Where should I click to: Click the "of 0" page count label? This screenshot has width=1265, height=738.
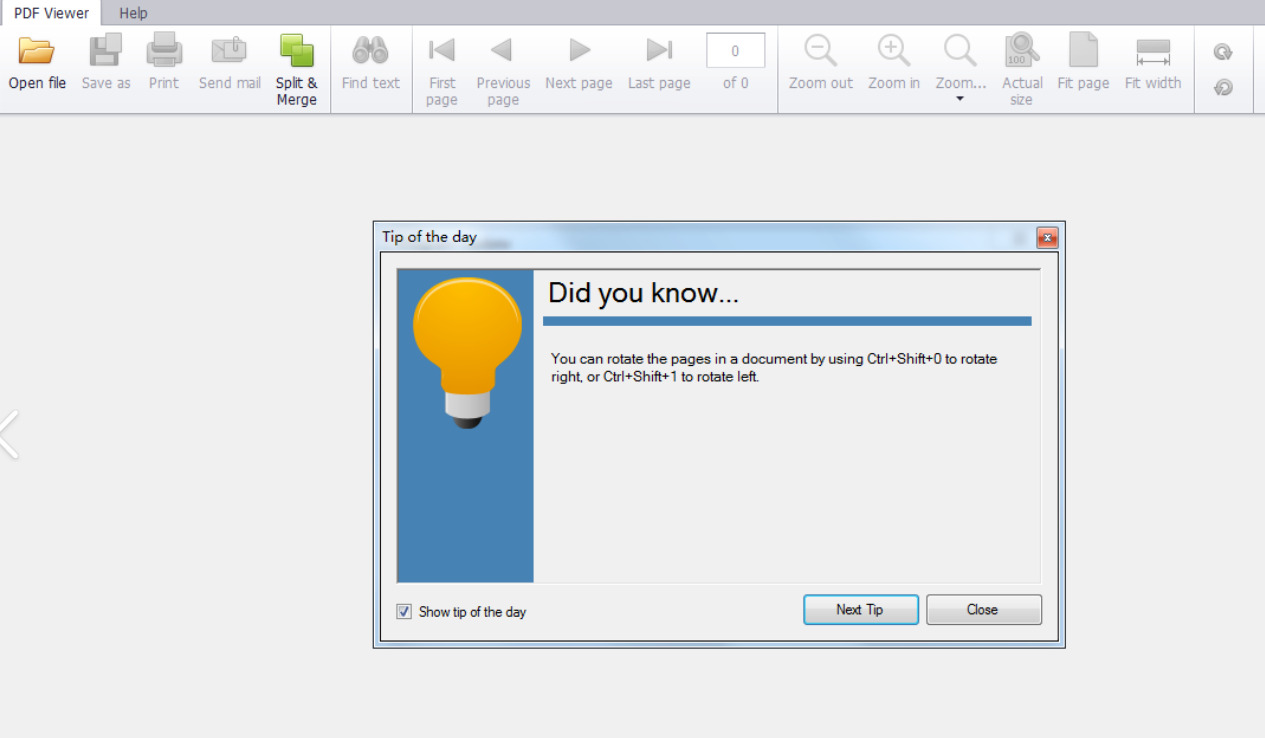click(x=736, y=83)
